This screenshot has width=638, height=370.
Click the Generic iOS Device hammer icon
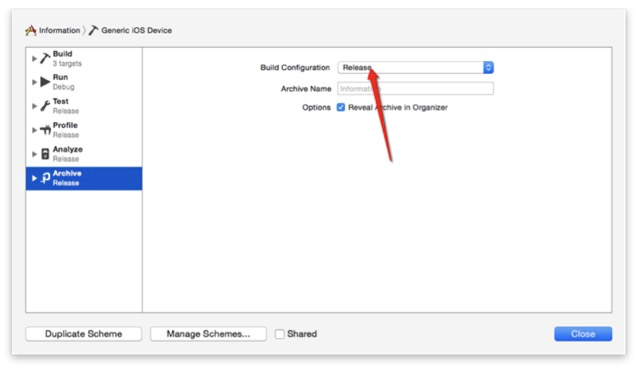[94, 30]
